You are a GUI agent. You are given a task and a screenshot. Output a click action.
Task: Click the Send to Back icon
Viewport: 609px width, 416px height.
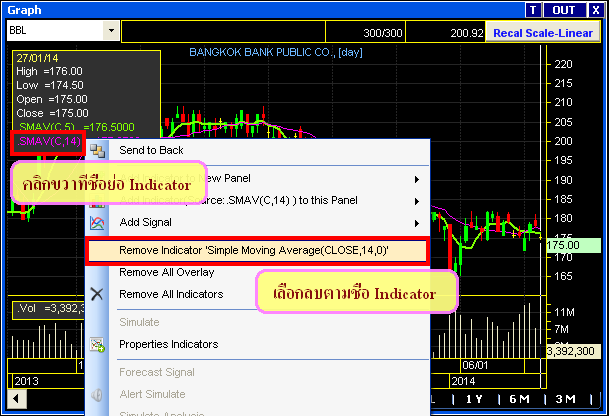pyautogui.click(x=97, y=151)
